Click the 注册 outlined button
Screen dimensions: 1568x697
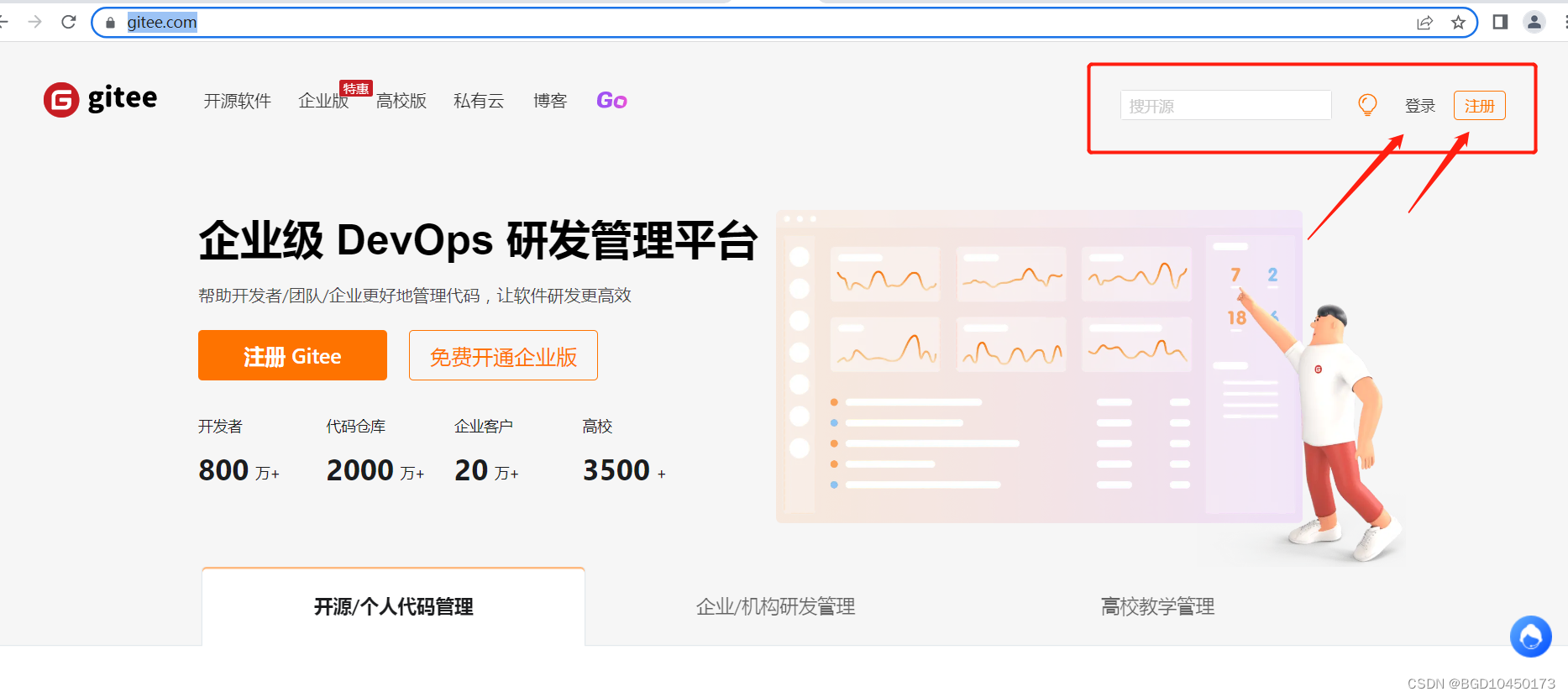coord(1479,106)
